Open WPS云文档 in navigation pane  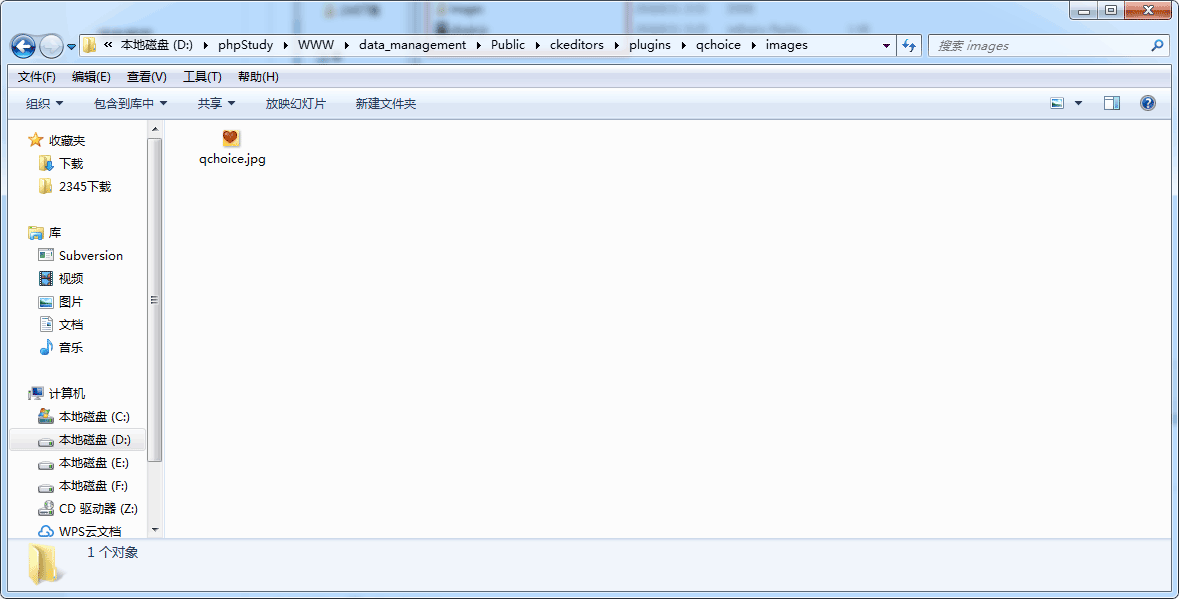[x=89, y=531]
